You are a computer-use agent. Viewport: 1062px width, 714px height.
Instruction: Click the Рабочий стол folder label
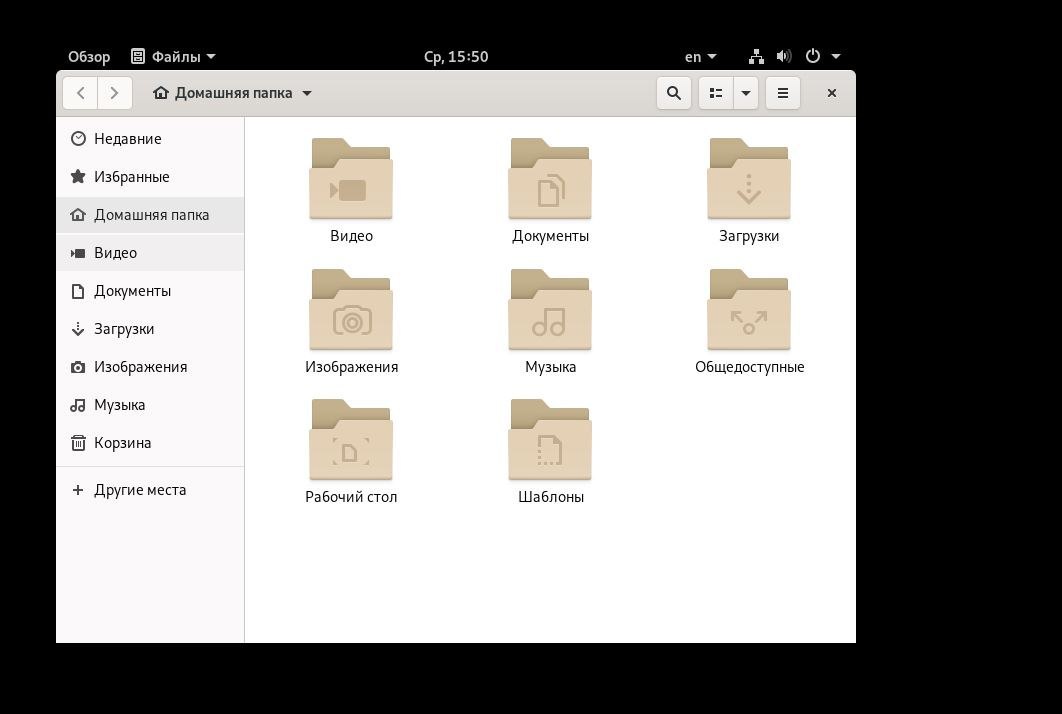coord(351,497)
